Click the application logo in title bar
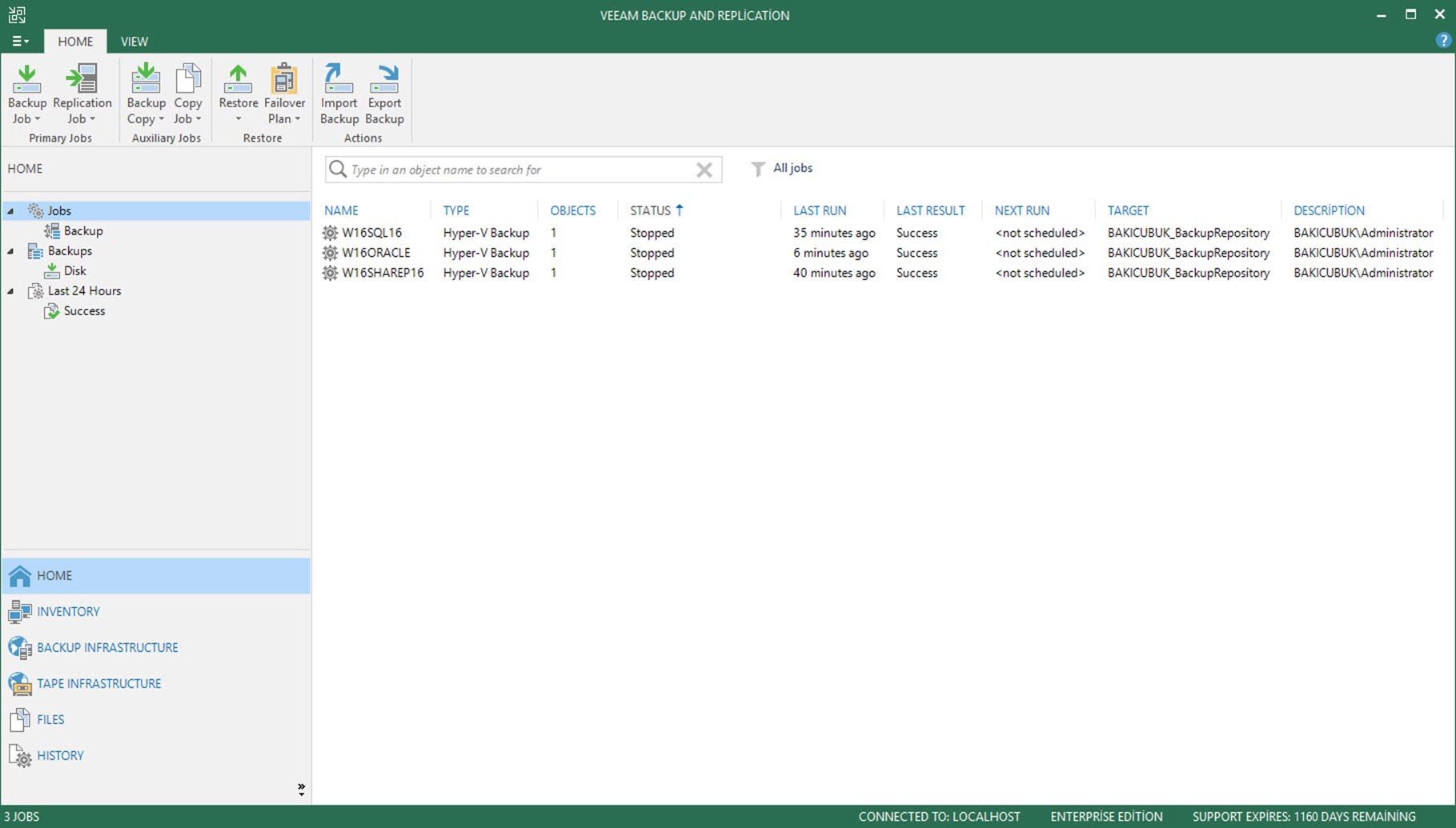Screen dimensions: 1456x828 [17, 15]
